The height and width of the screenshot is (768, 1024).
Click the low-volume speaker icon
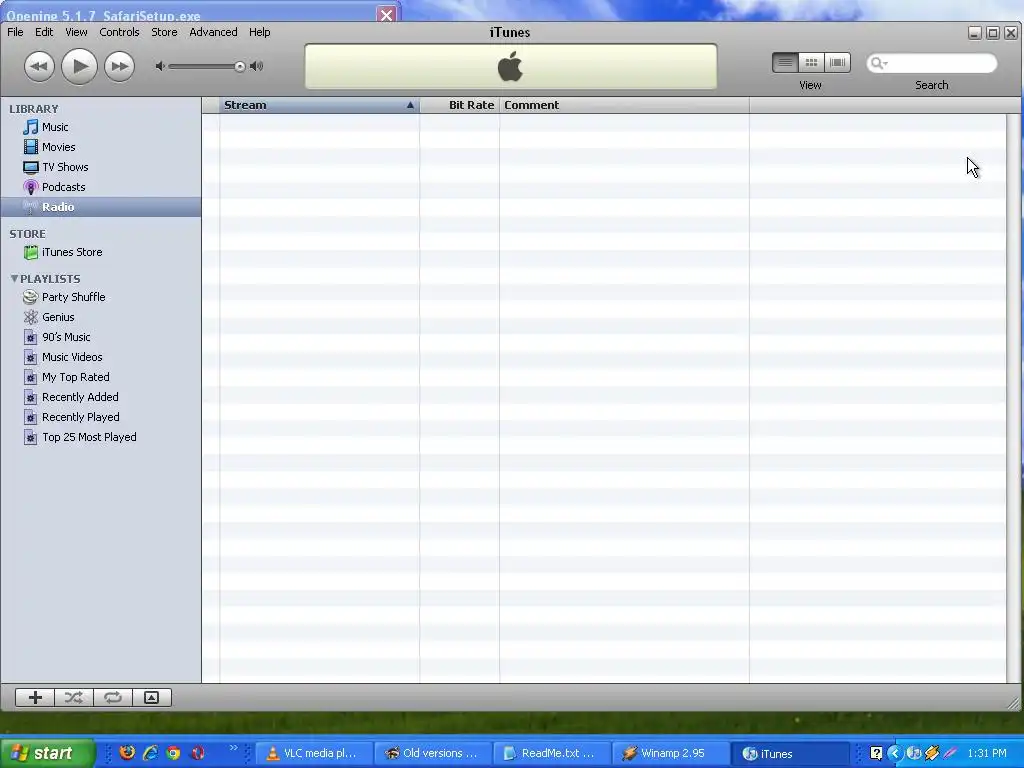click(160, 66)
